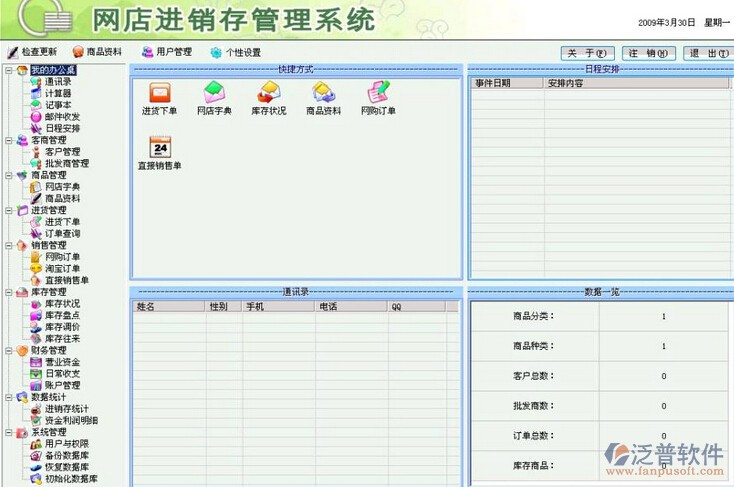
Task: Collapse the 财务管理 tree node
Action: (x=8, y=350)
